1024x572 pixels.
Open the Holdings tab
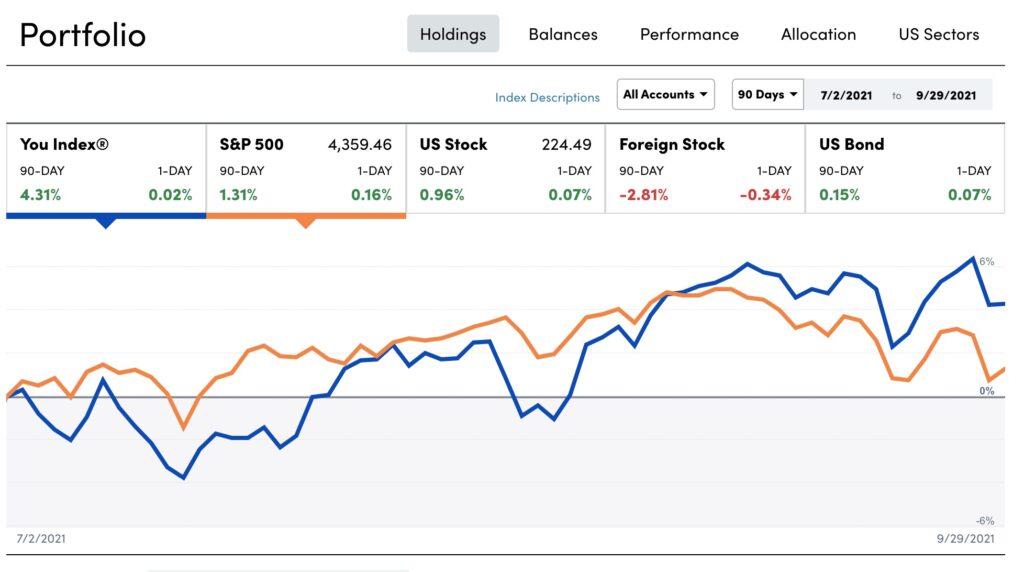(x=453, y=34)
